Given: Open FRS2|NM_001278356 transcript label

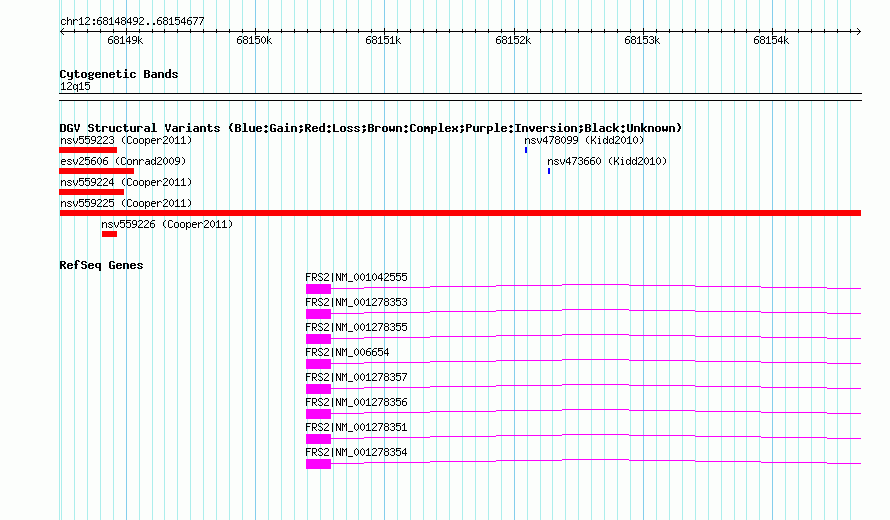Looking at the screenshot, I should coord(356,402).
